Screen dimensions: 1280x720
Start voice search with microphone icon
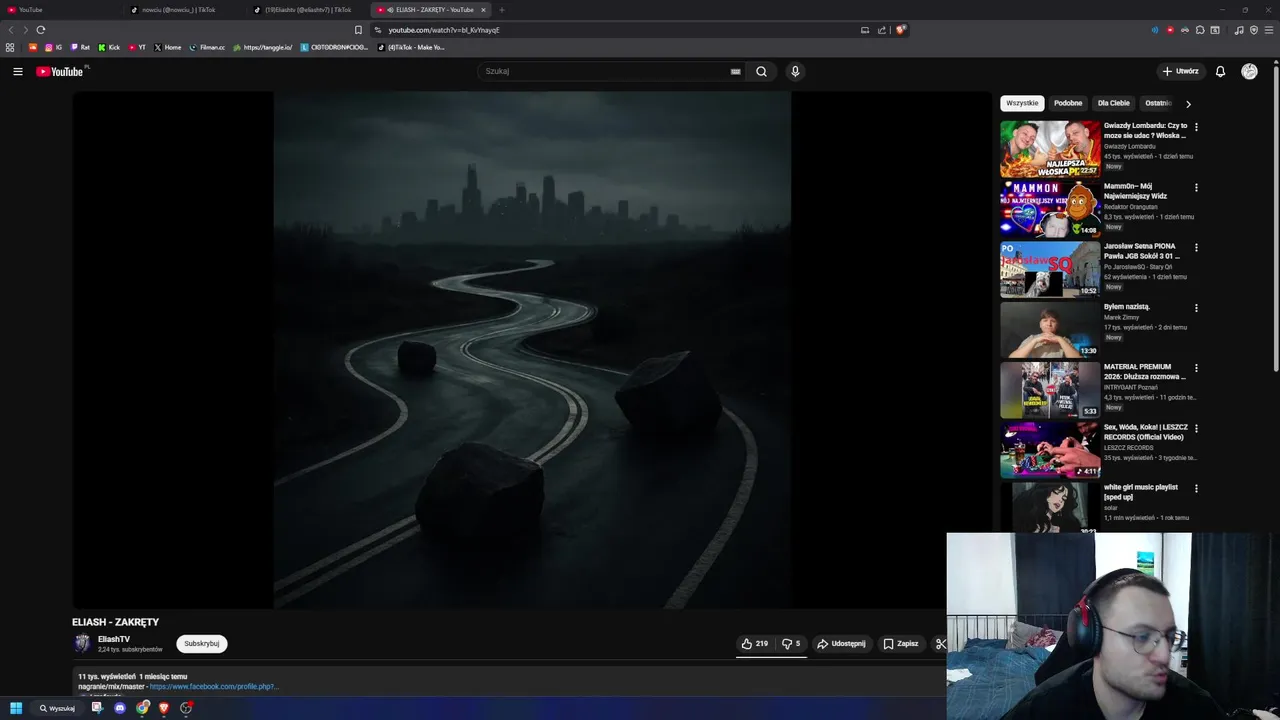pos(795,71)
